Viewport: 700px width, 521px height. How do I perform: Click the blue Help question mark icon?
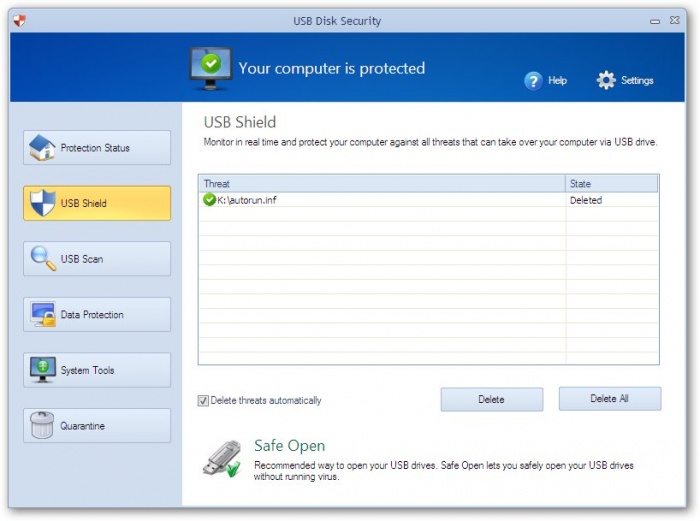[x=533, y=81]
